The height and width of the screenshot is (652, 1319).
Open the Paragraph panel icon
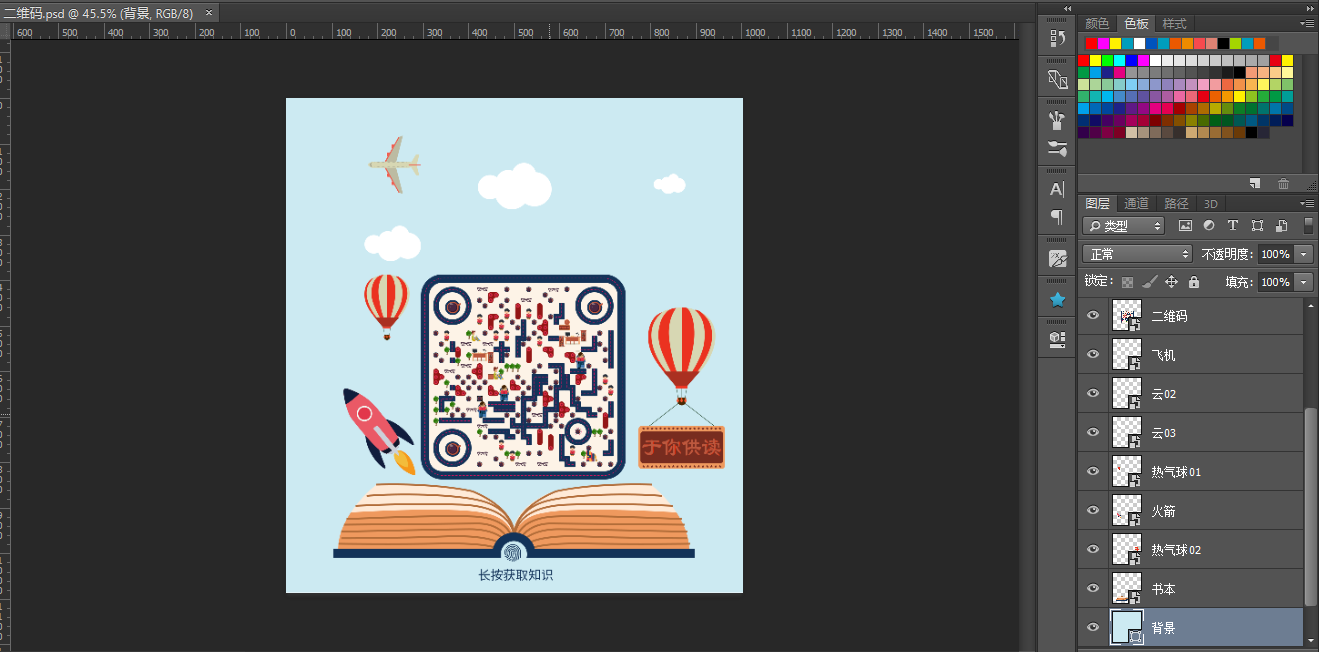(1057, 217)
